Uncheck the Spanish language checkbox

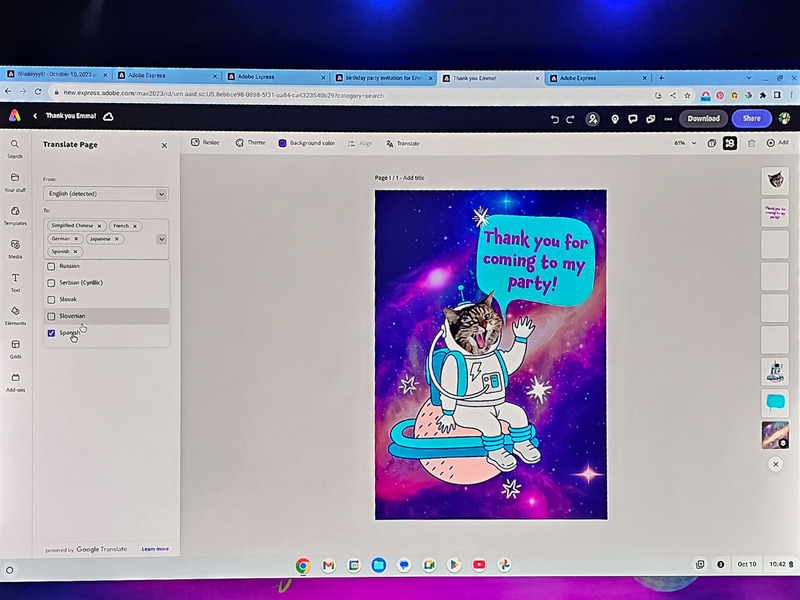pos(51,332)
